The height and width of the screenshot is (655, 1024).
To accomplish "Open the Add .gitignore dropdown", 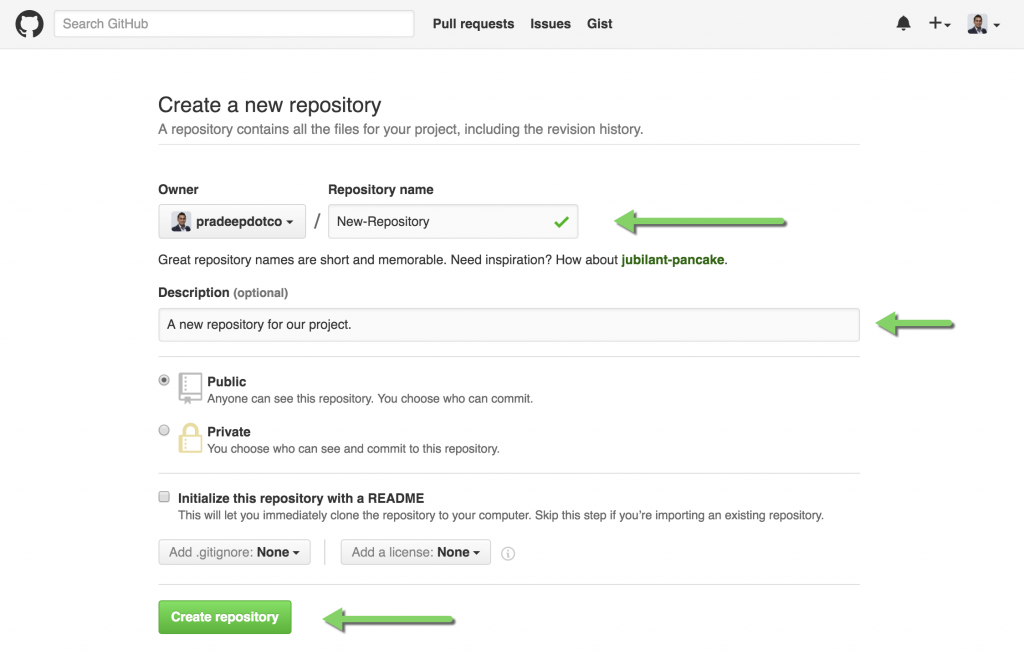I will 234,551.
